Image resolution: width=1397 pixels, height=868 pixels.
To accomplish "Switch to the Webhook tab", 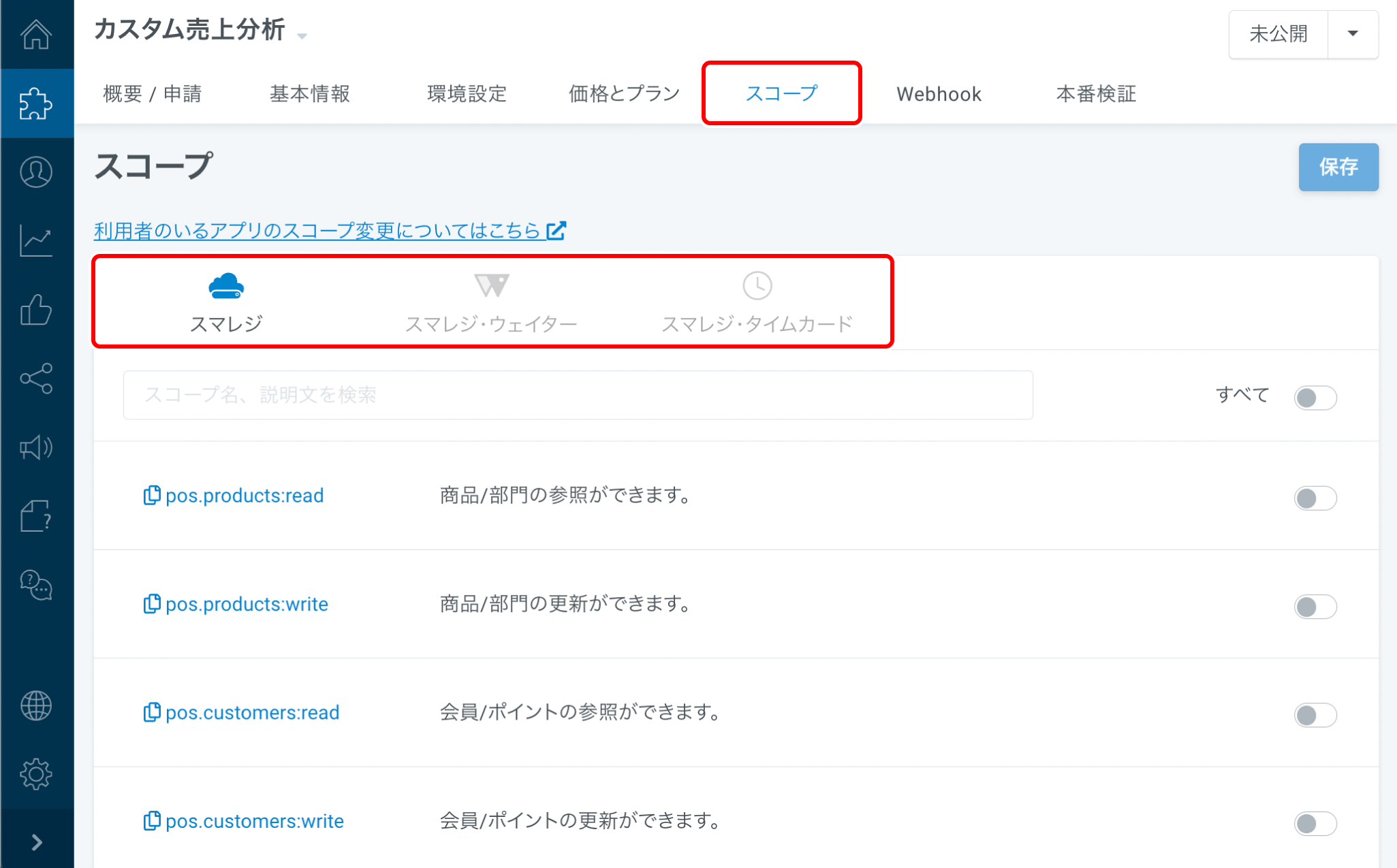I will (939, 93).
